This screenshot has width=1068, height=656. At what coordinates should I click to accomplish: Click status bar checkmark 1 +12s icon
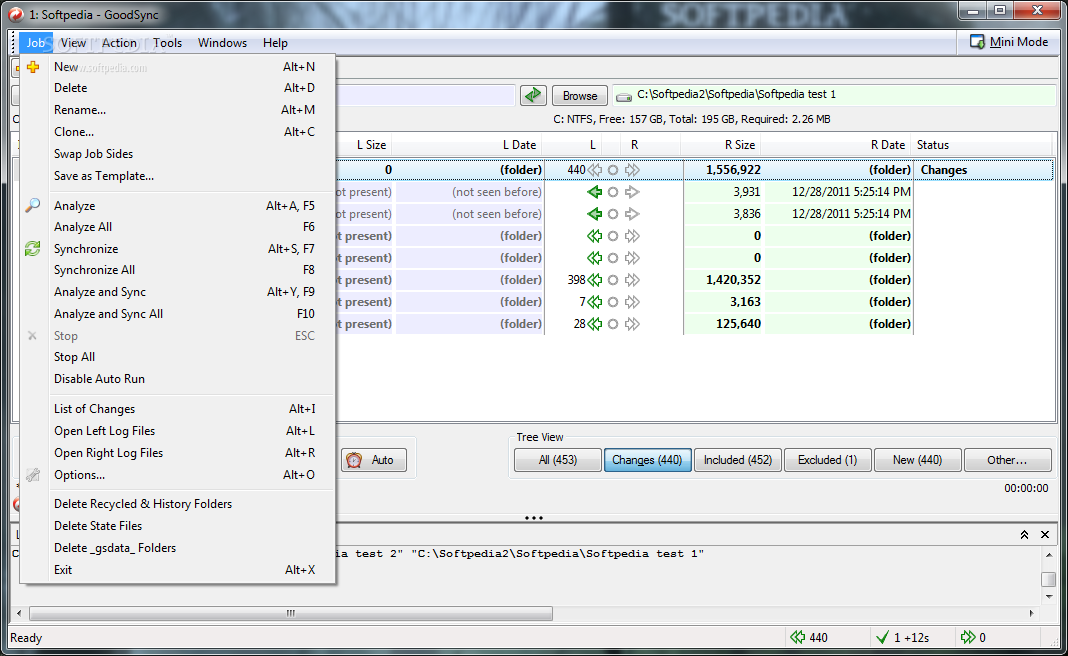(x=882, y=638)
